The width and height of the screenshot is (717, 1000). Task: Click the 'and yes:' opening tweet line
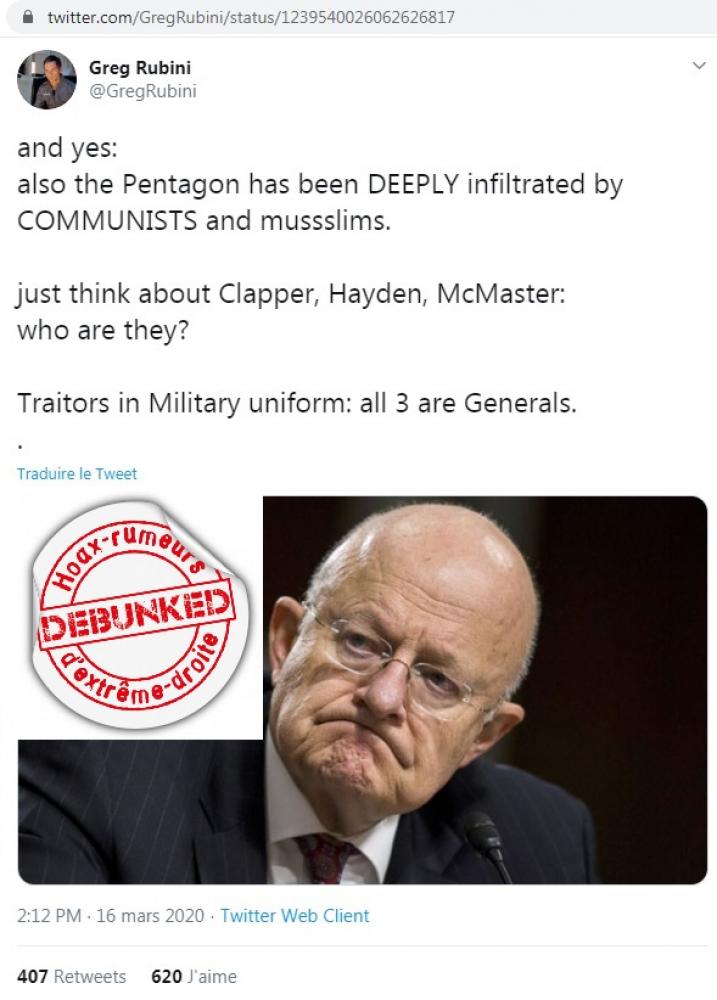click(68, 148)
